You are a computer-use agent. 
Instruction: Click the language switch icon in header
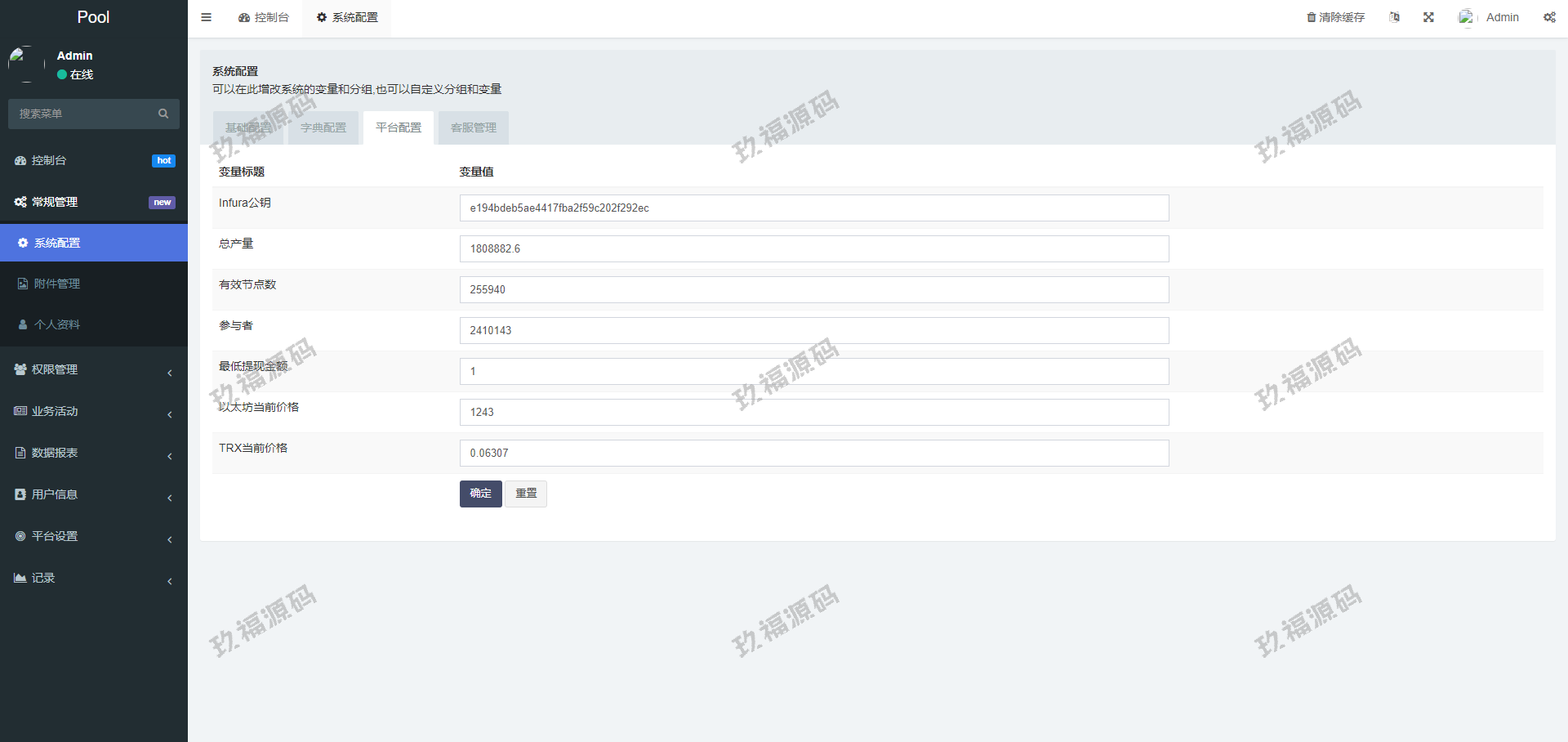(1394, 17)
